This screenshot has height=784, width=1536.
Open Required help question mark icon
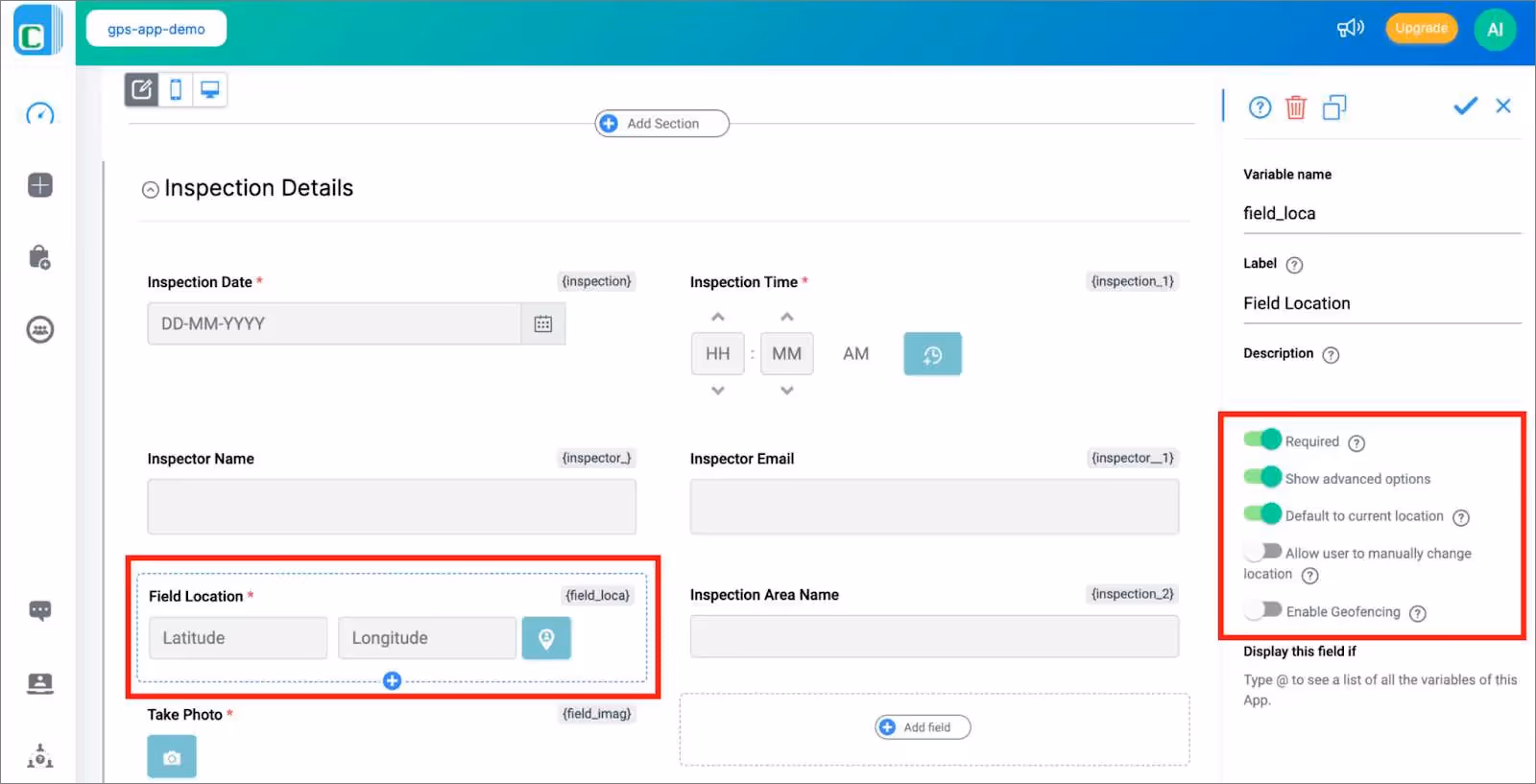tap(1356, 443)
